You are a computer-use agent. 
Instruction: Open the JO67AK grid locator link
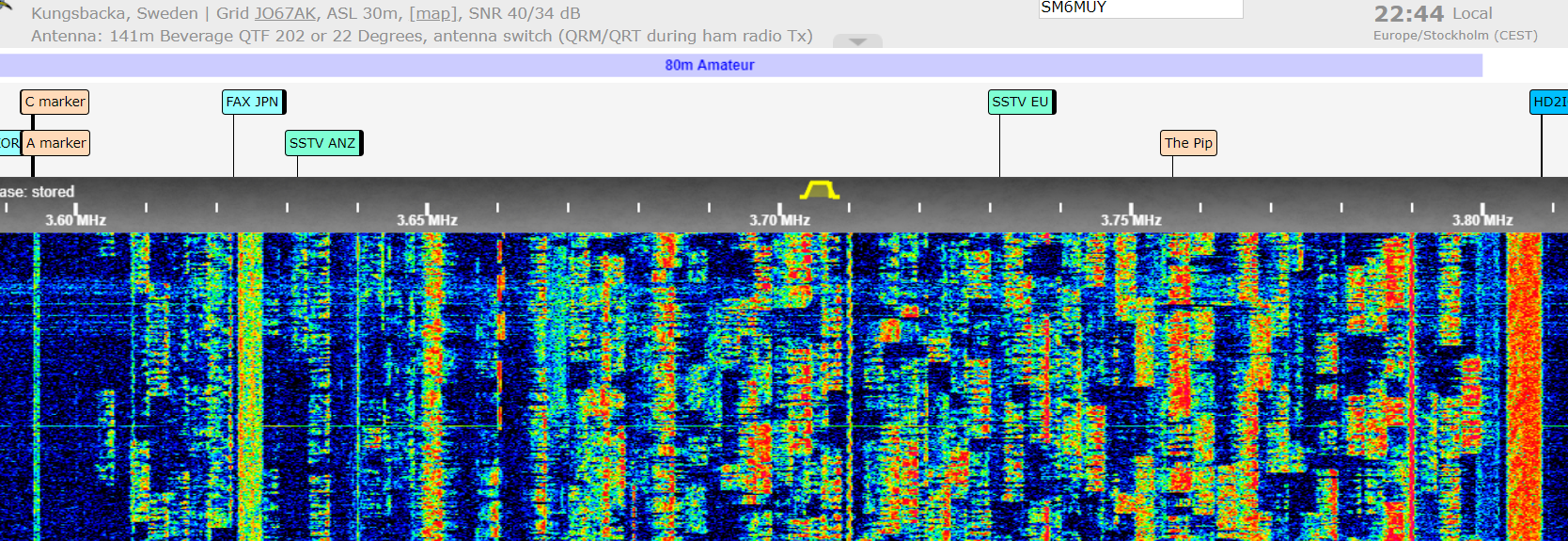point(285,13)
